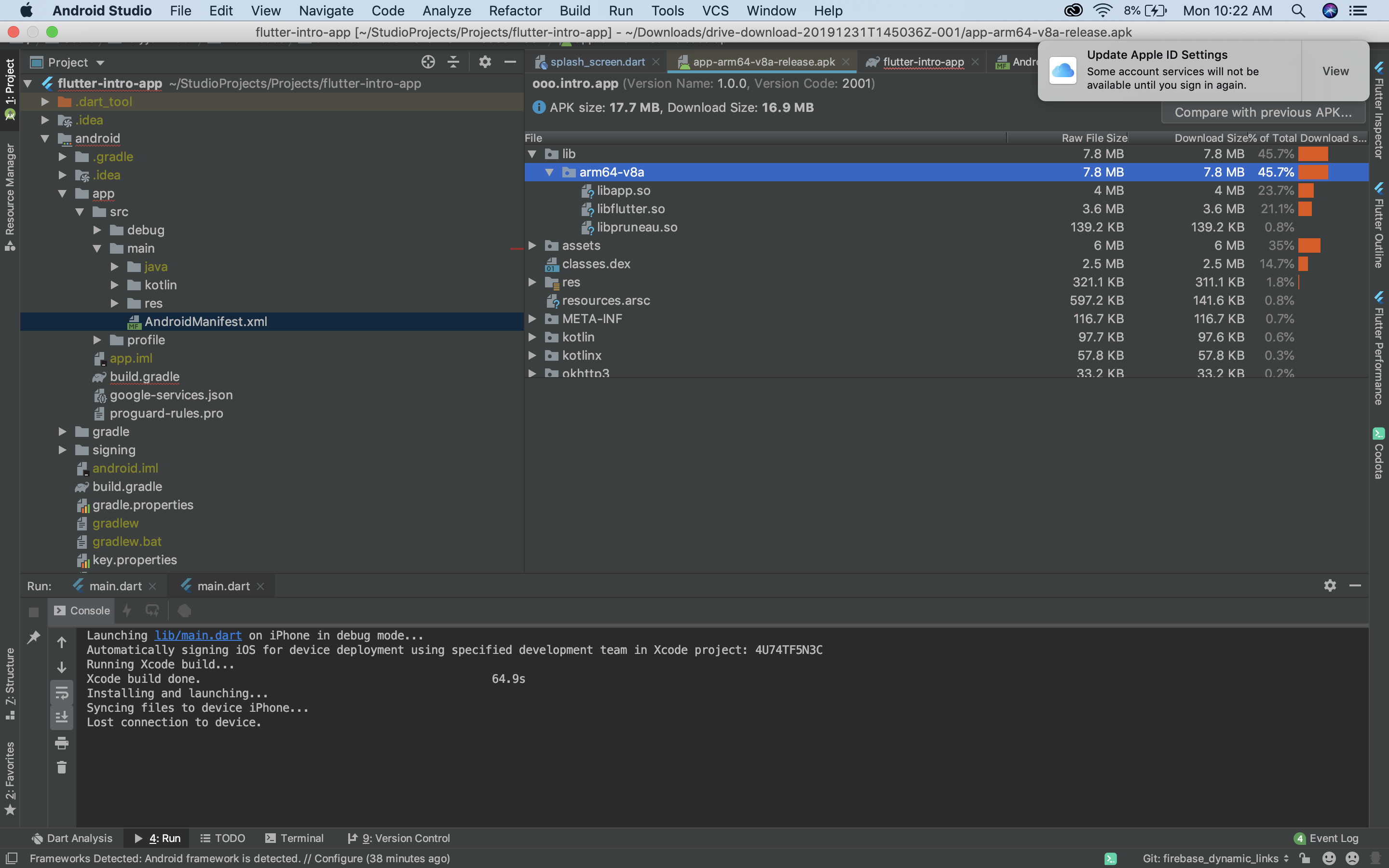1389x868 pixels.
Task: Click the locate-in-project crosshair icon
Action: (428, 62)
